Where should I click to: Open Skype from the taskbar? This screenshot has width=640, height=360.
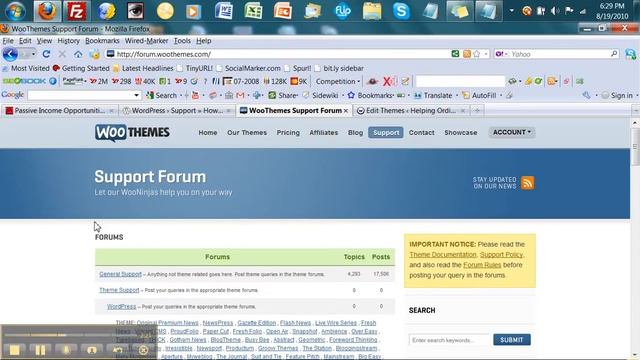point(401,11)
